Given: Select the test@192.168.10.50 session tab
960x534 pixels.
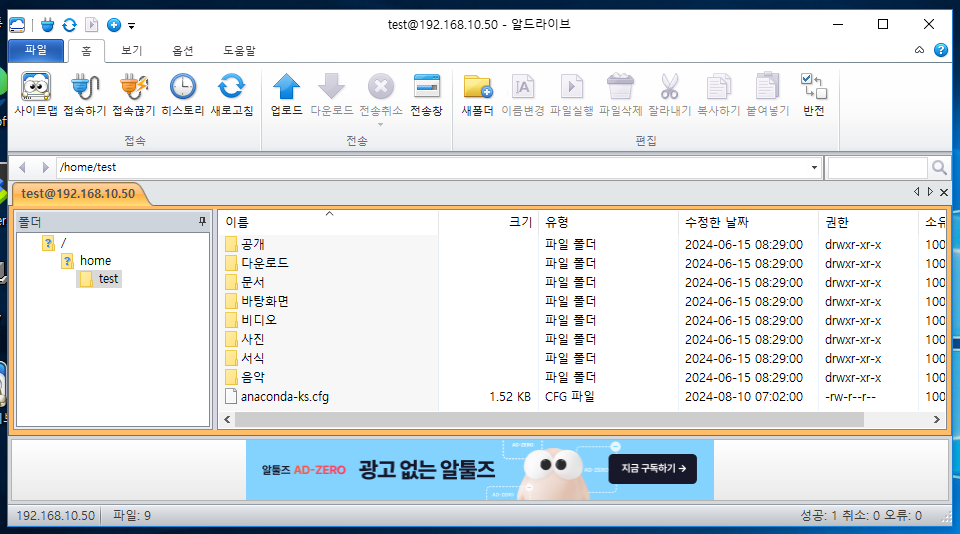Looking at the screenshot, I should pyautogui.click(x=78, y=194).
